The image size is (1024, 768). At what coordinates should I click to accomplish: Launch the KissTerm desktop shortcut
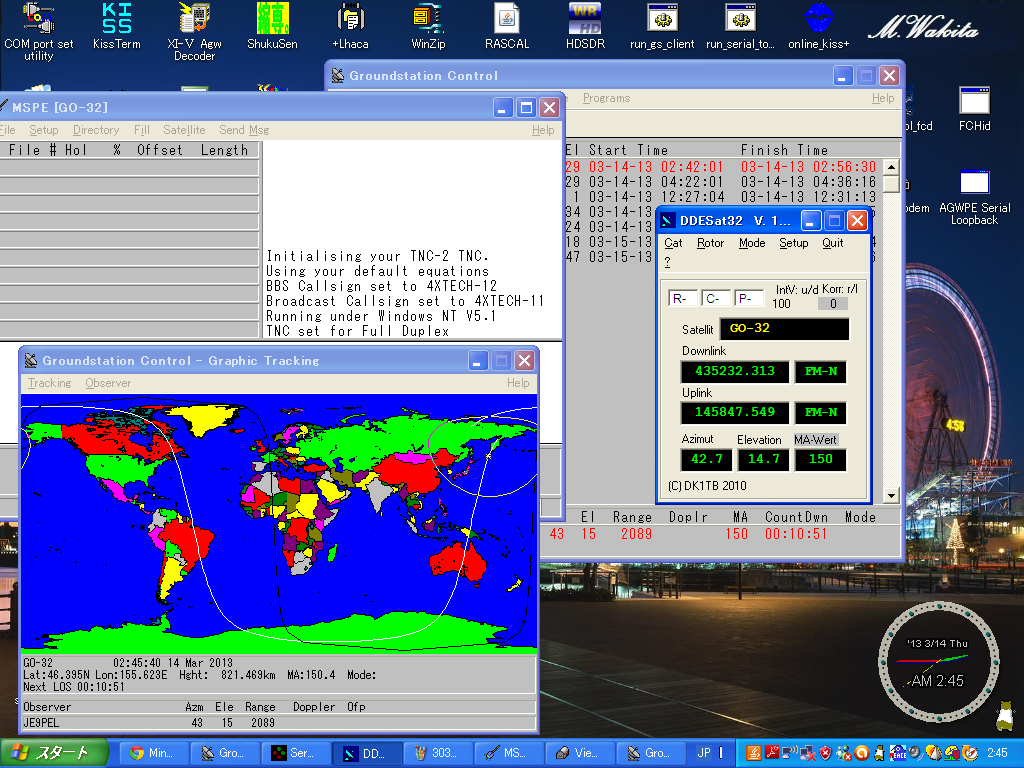coord(117,26)
